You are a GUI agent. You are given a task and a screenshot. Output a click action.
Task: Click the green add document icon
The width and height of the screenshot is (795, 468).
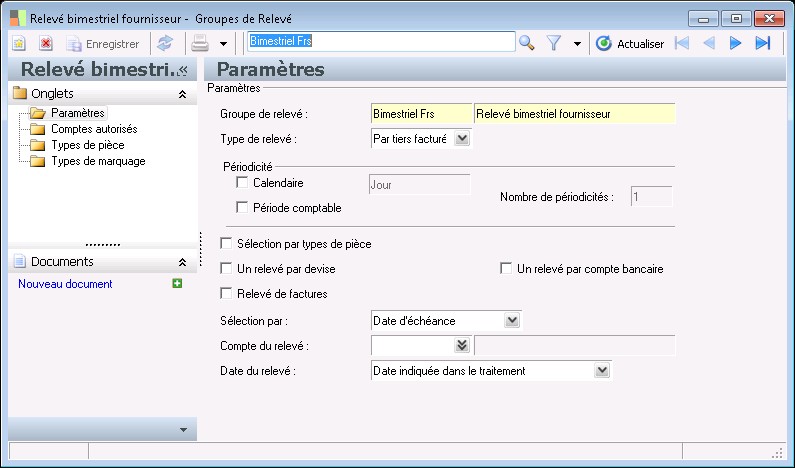tap(177, 283)
